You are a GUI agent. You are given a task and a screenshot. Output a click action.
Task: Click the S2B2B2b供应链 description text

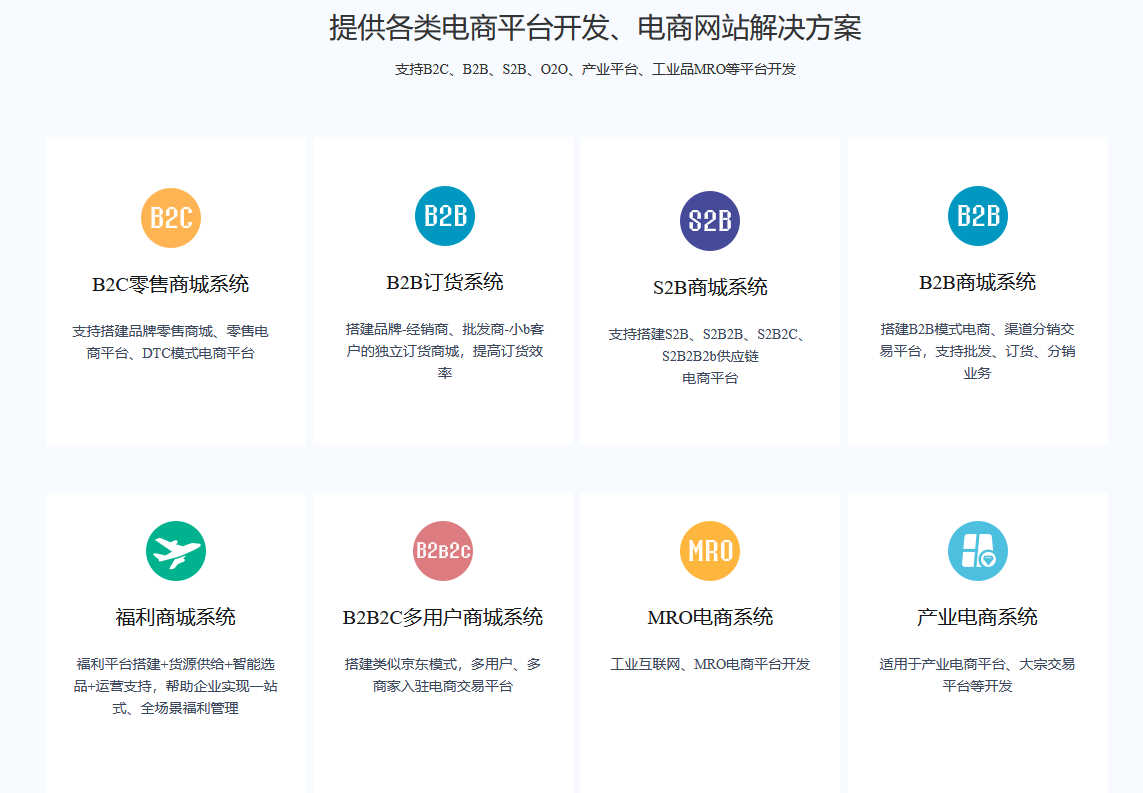[x=710, y=356]
